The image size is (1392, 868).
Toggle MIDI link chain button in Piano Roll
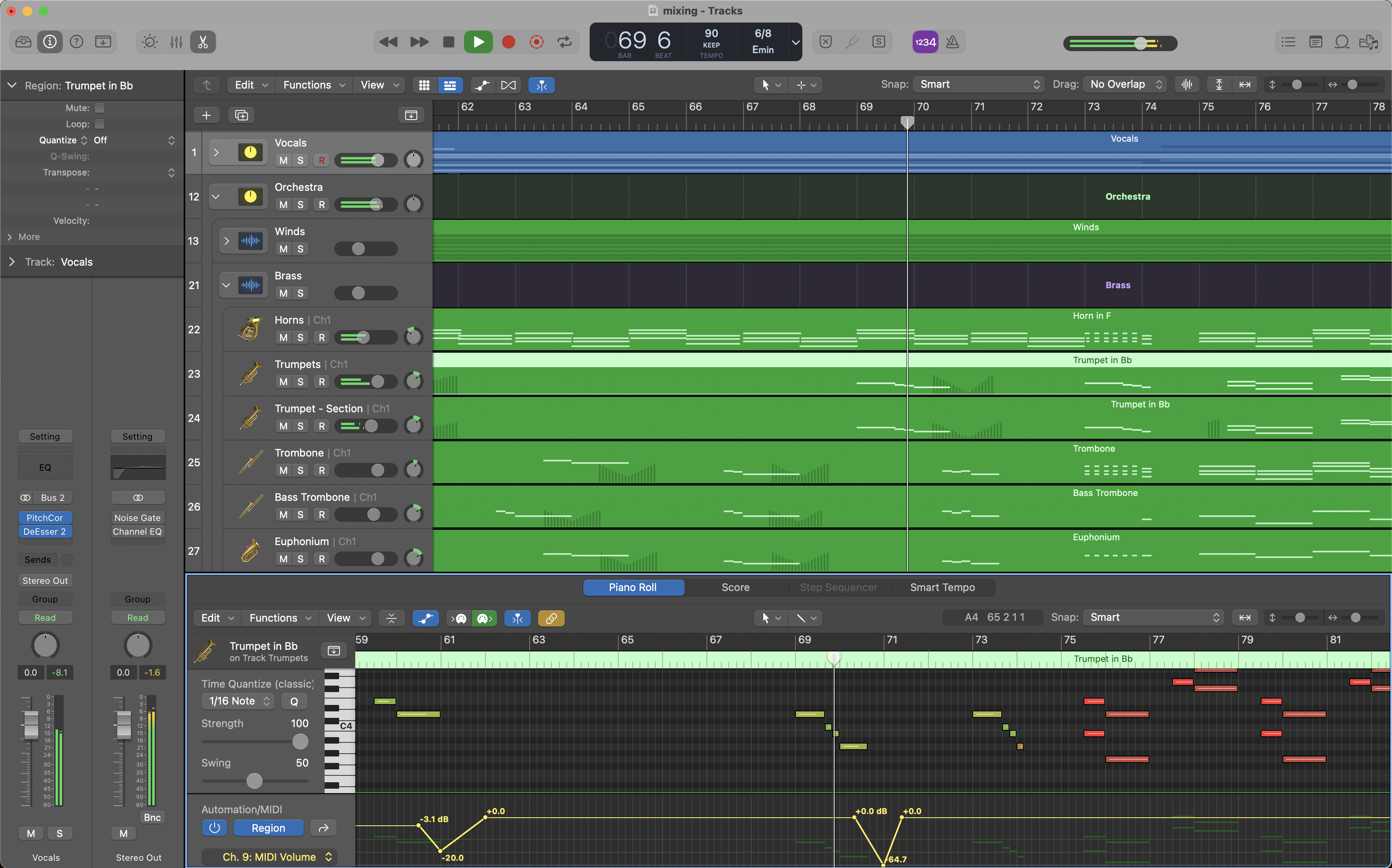point(551,618)
